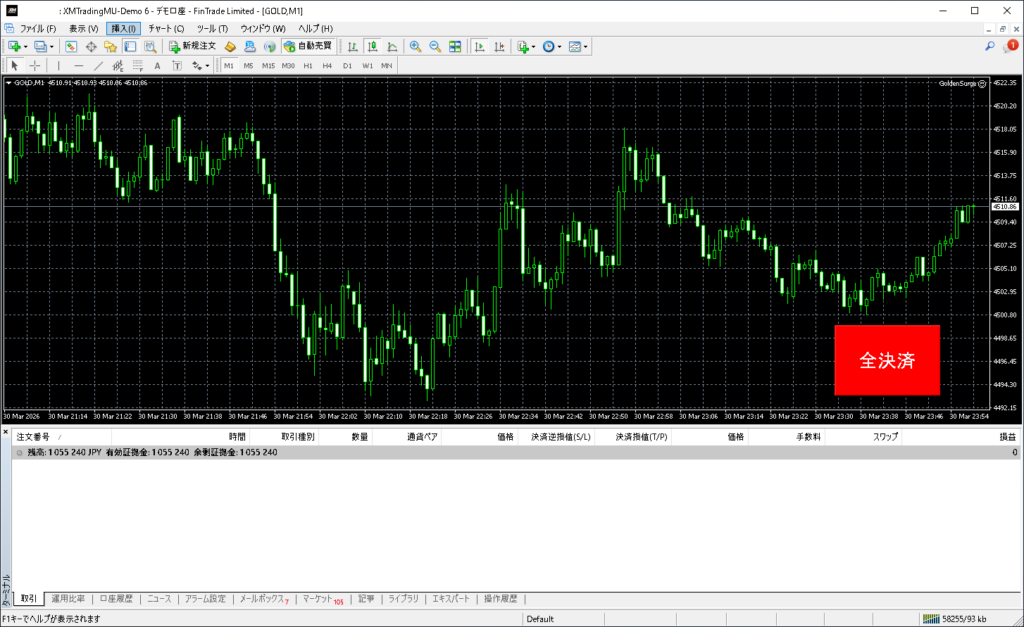Select the crosshair cursor tool

tap(35, 65)
